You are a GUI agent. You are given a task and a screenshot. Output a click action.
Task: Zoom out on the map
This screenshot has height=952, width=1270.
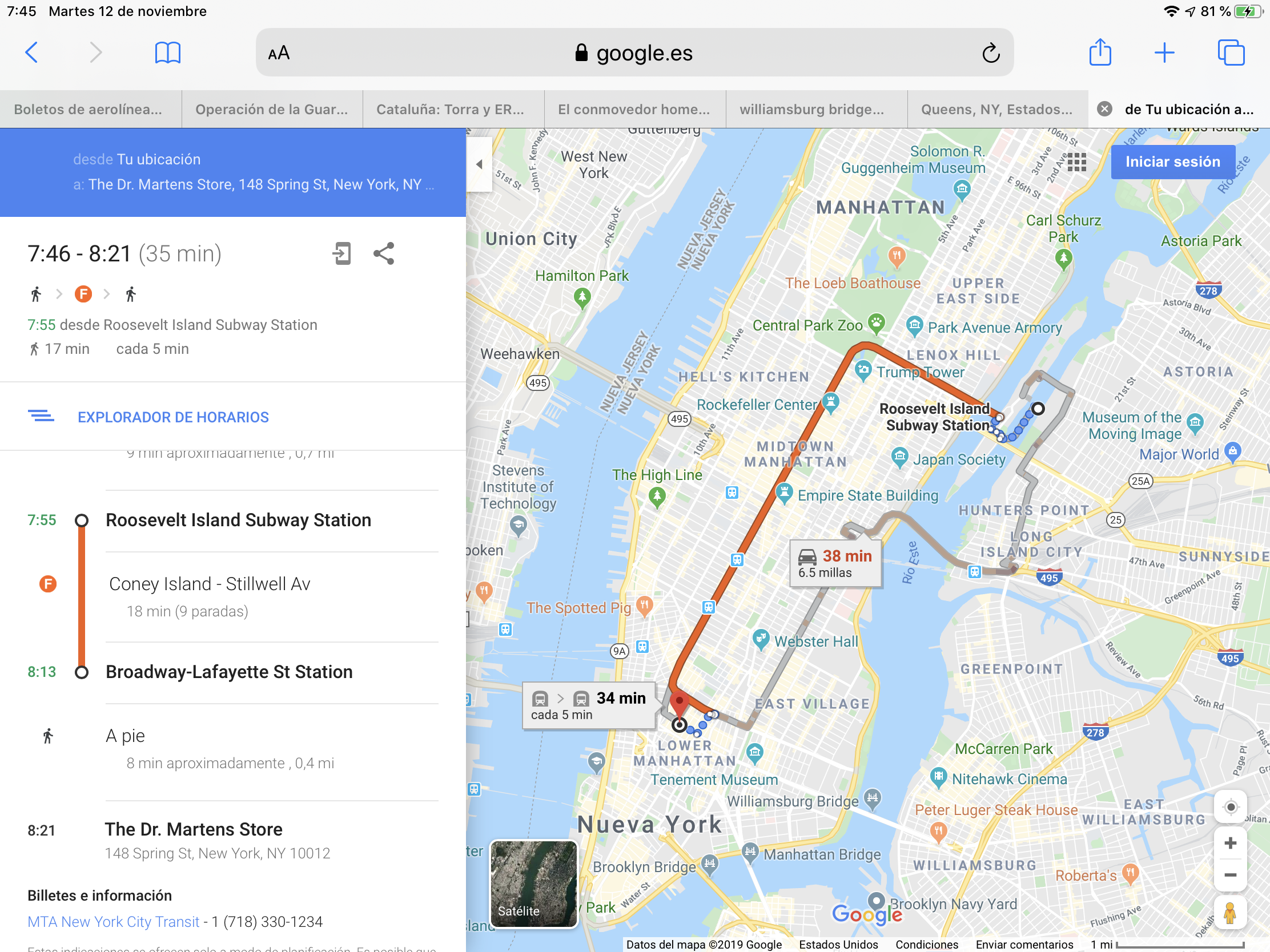point(1230,874)
